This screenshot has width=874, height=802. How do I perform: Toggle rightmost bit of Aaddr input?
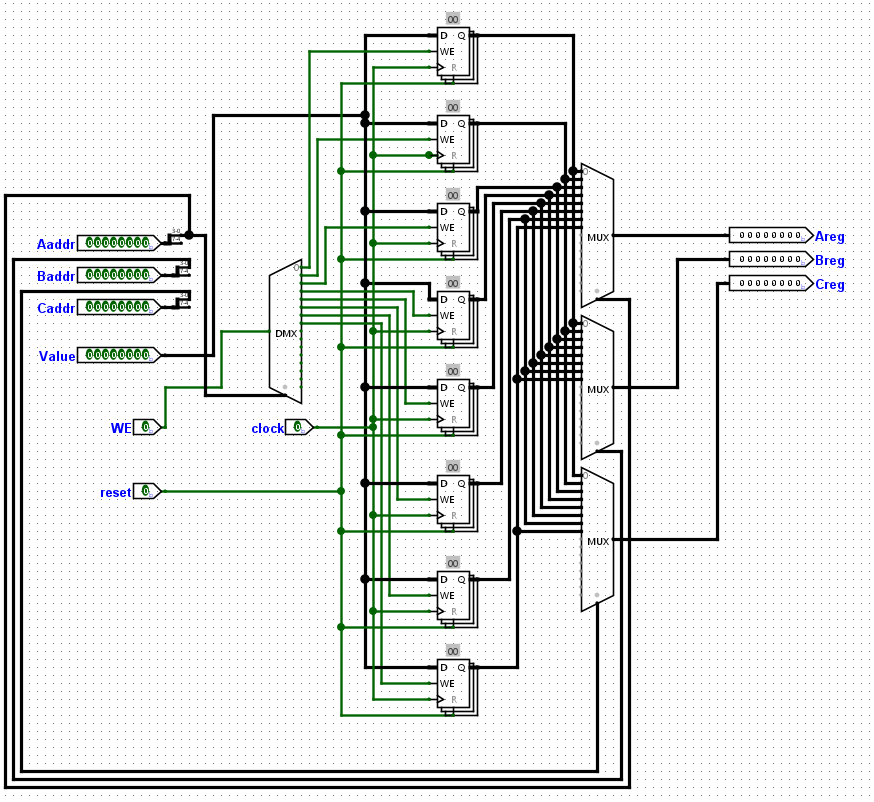[x=145, y=243]
